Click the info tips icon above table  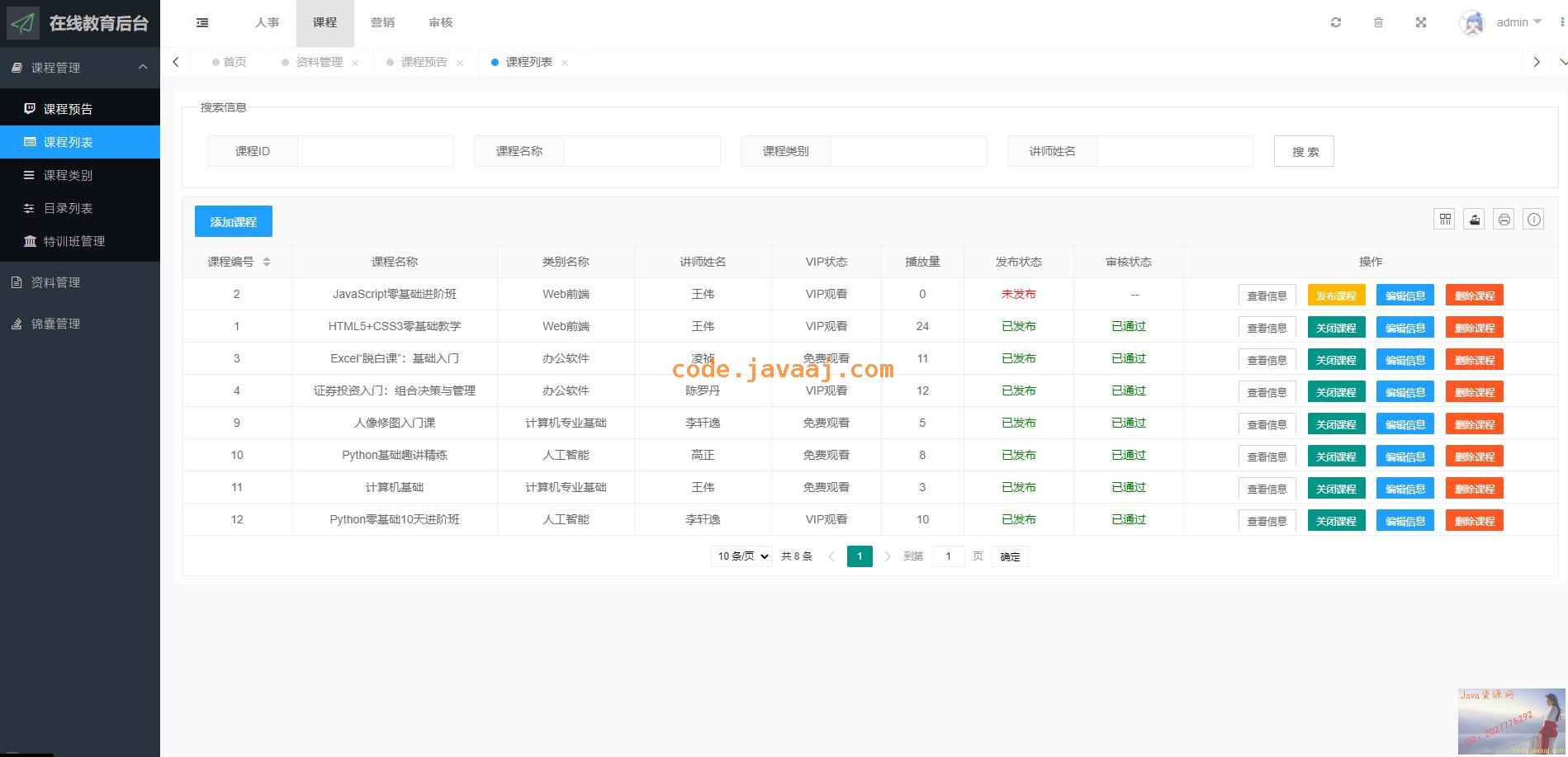[1533, 220]
